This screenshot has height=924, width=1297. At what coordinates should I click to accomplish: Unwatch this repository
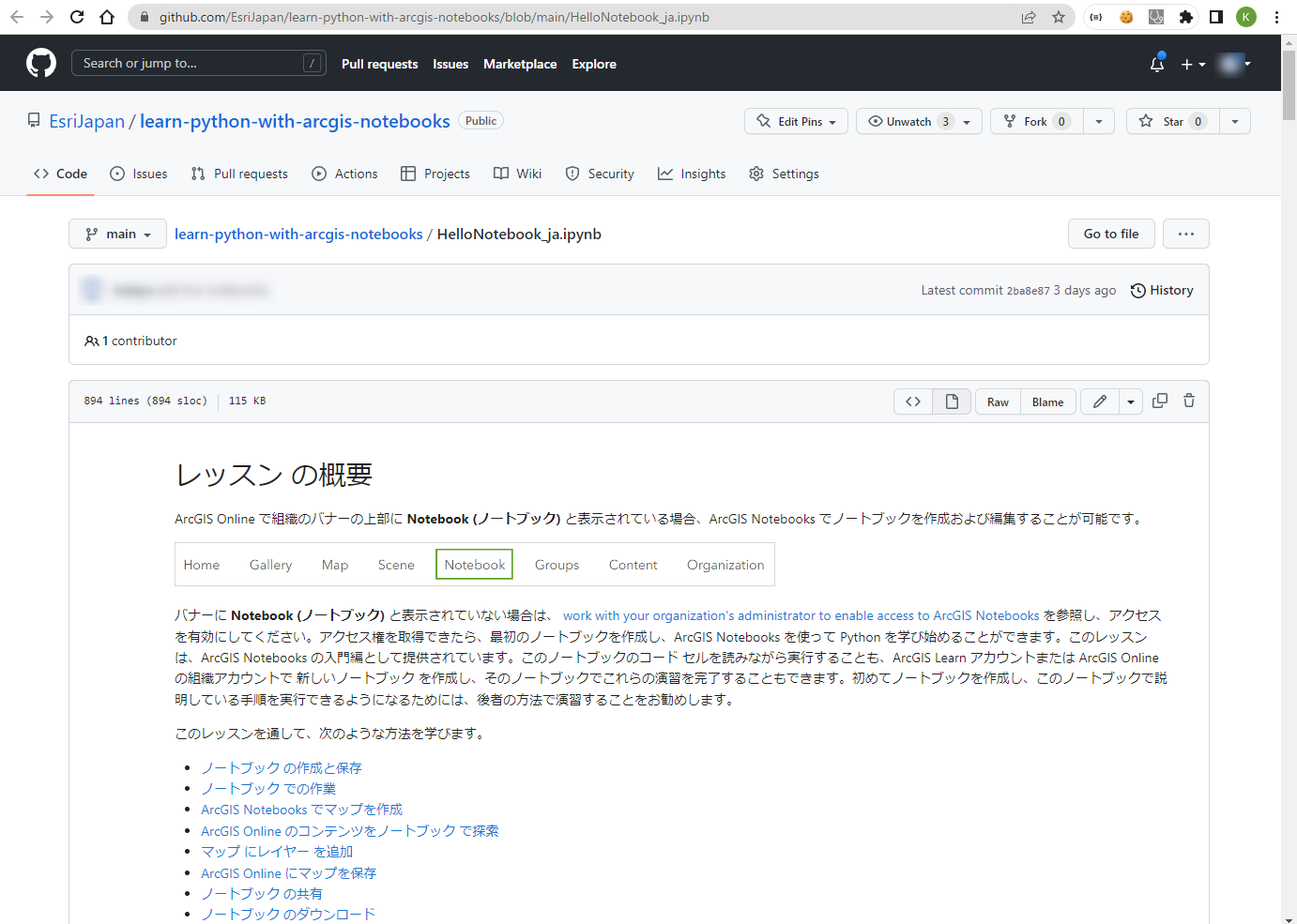pos(908,121)
